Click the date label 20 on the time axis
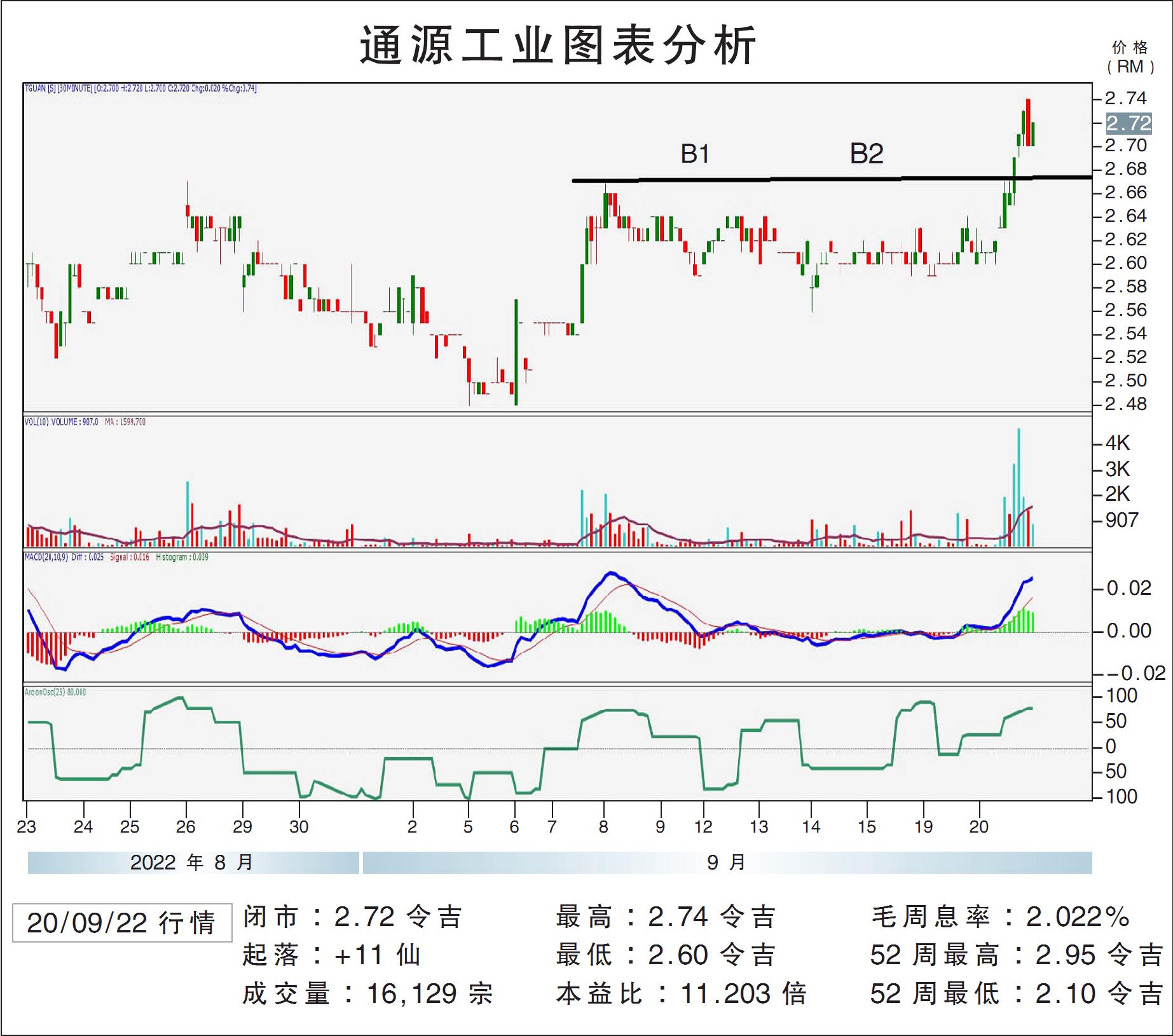The width and height of the screenshot is (1173, 1036). (978, 826)
